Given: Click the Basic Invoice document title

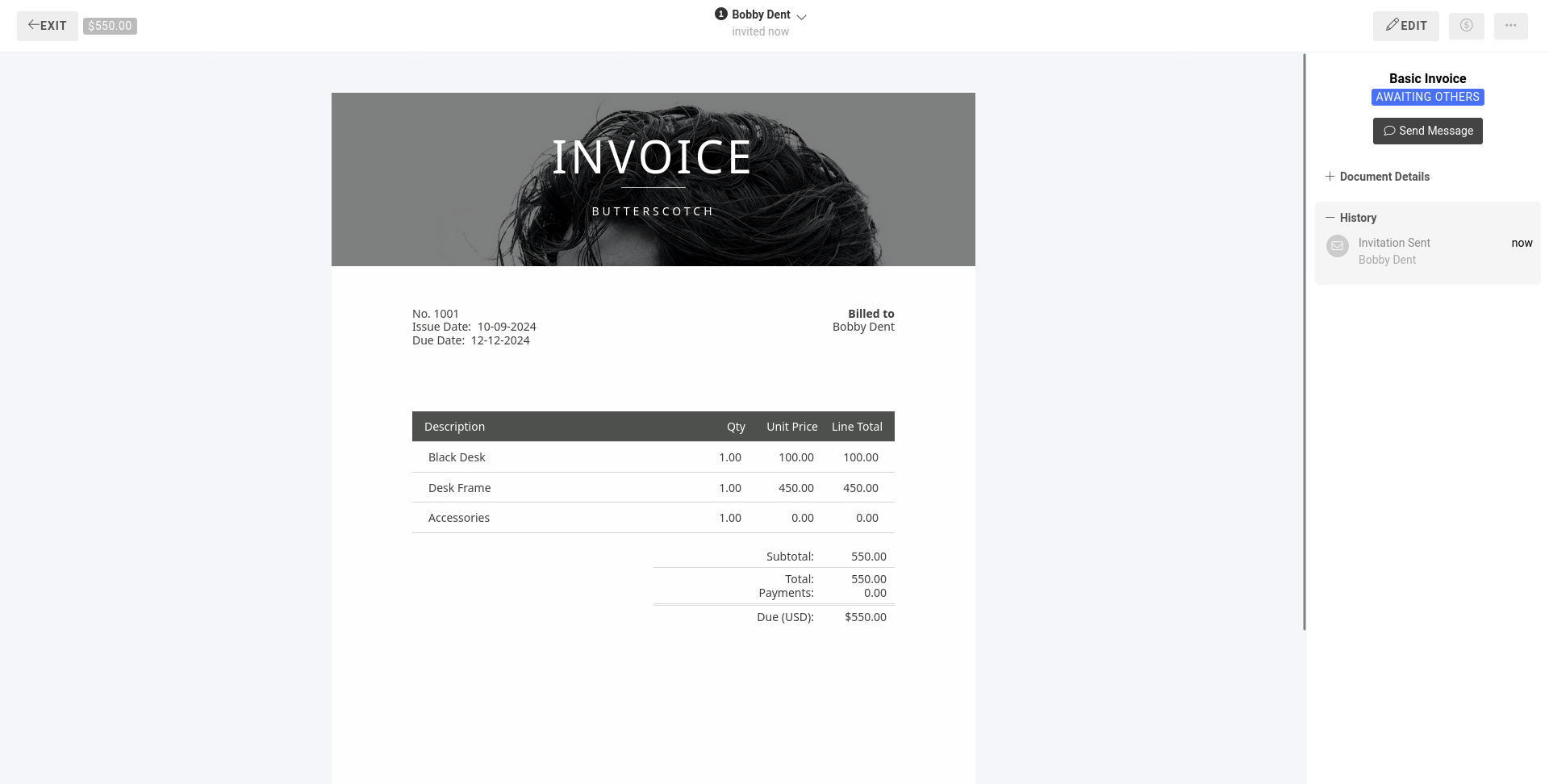Looking at the screenshot, I should pyautogui.click(x=1427, y=78).
